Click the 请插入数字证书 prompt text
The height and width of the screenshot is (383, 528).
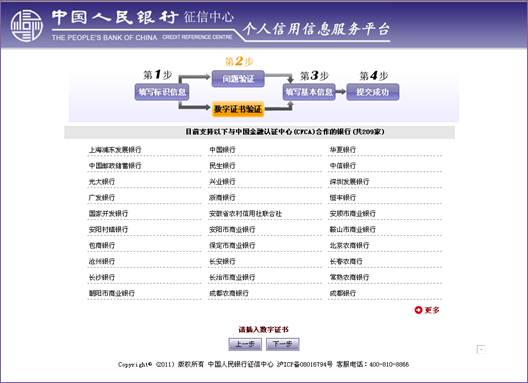pyautogui.click(x=263, y=329)
